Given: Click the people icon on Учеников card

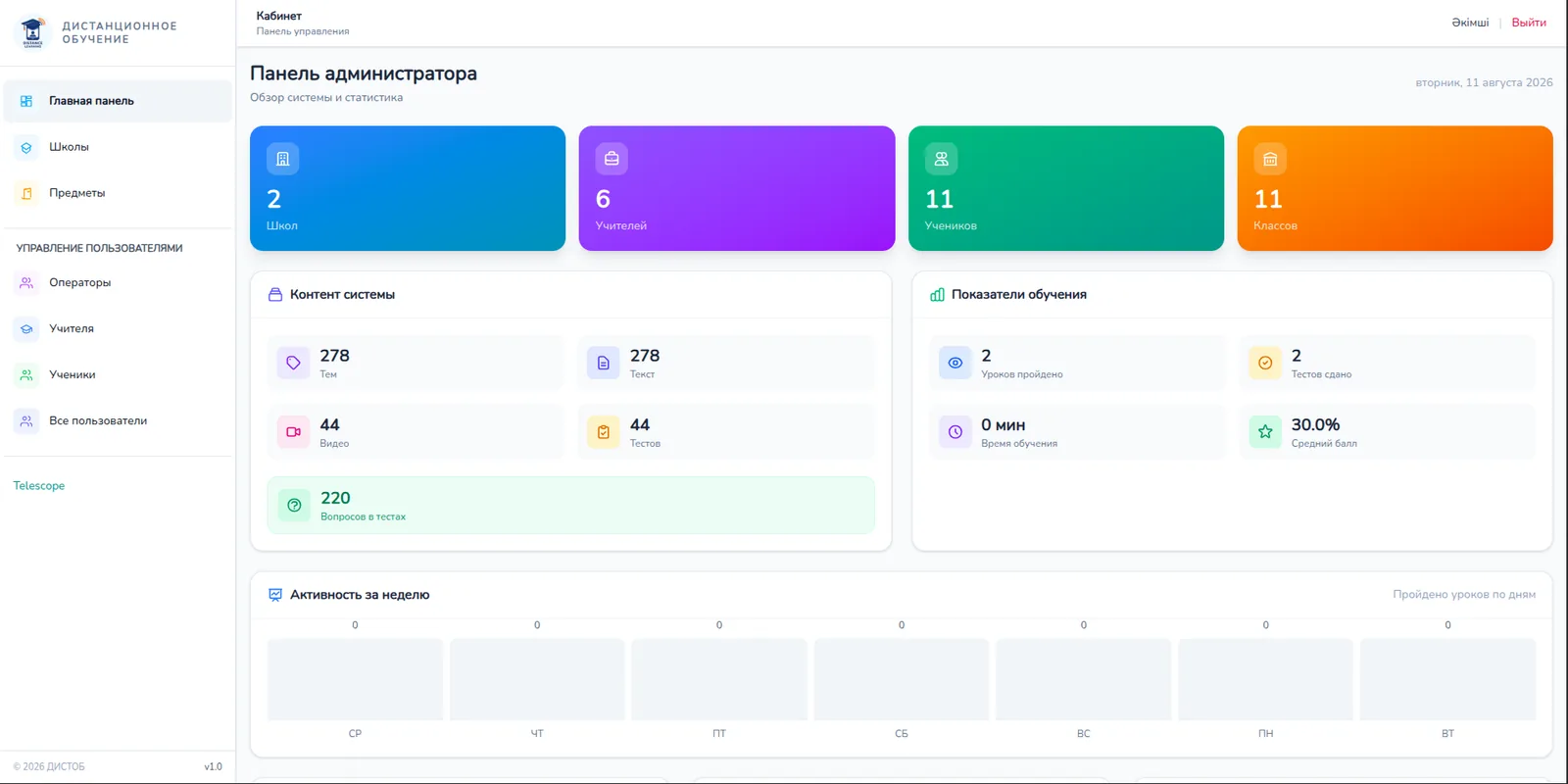Looking at the screenshot, I should [x=941, y=159].
